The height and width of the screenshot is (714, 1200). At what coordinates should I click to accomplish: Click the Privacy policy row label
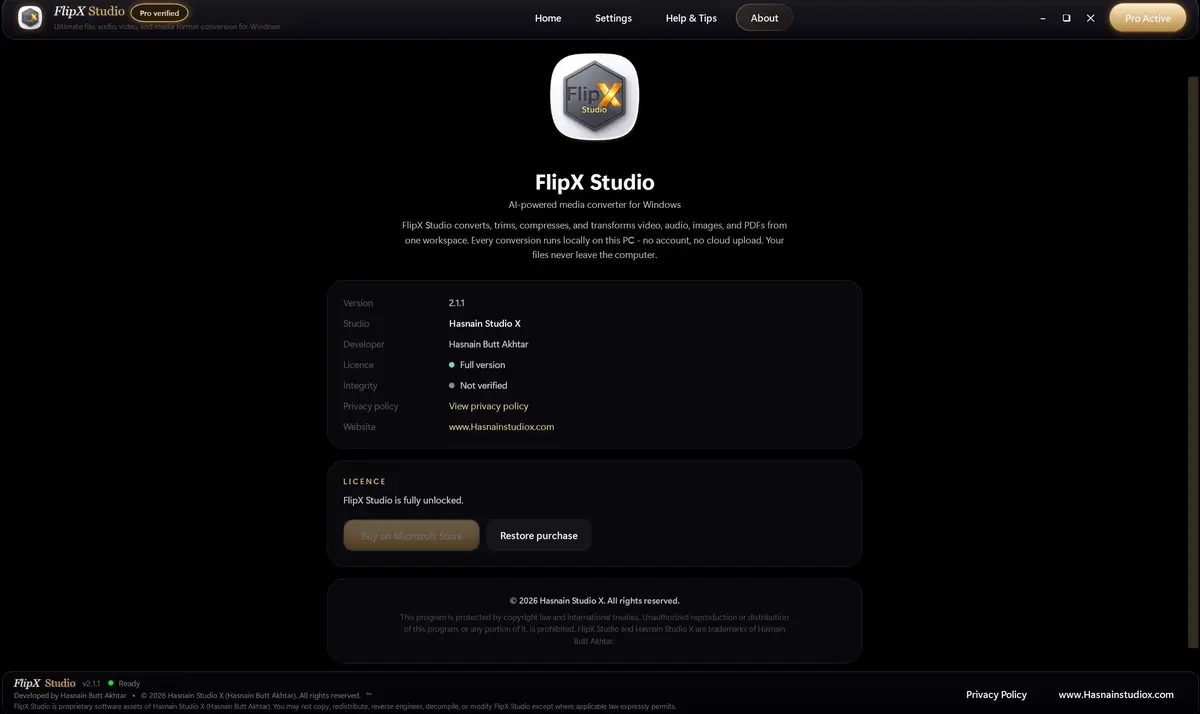(371, 406)
